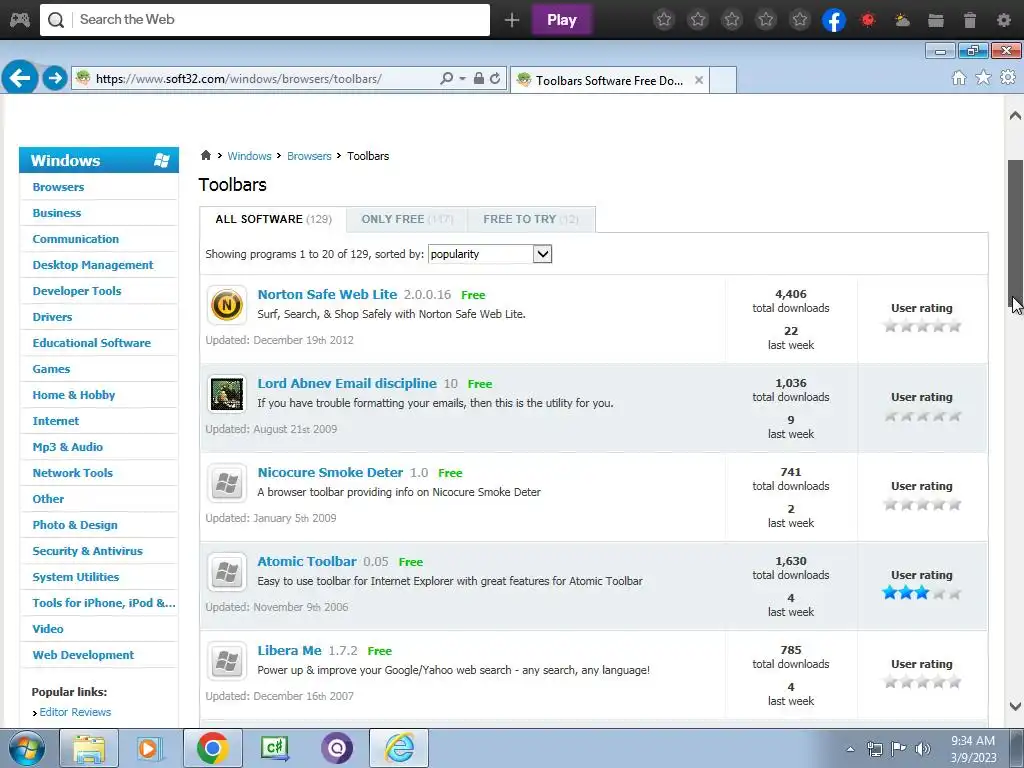This screenshot has height=768, width=1024.
Task: Go to browser home page icon
Action: tap(959, 78)
